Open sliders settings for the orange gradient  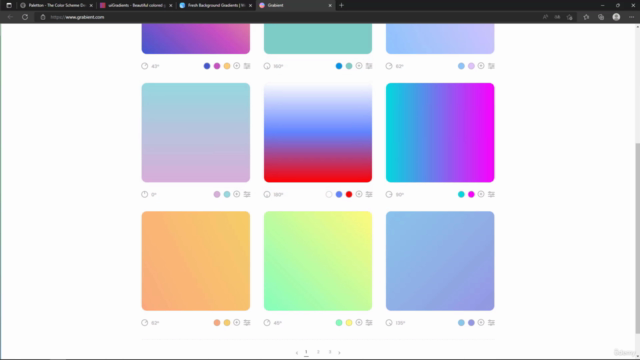[x=247, y=322]
